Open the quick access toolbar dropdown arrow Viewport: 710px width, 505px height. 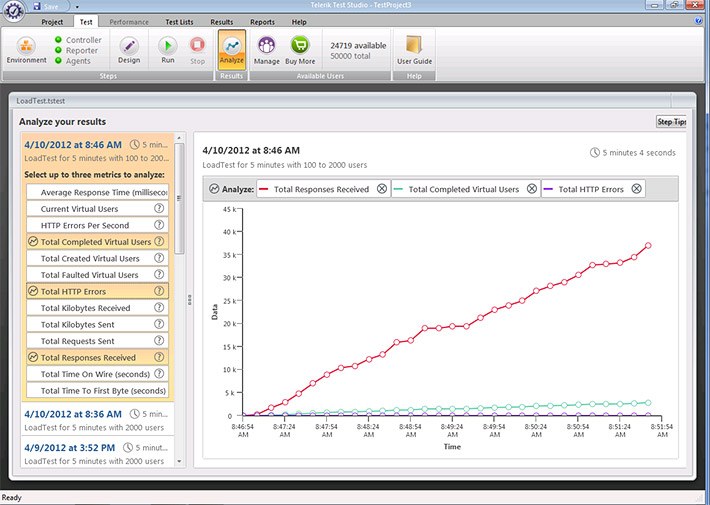[x=77, y=7]
